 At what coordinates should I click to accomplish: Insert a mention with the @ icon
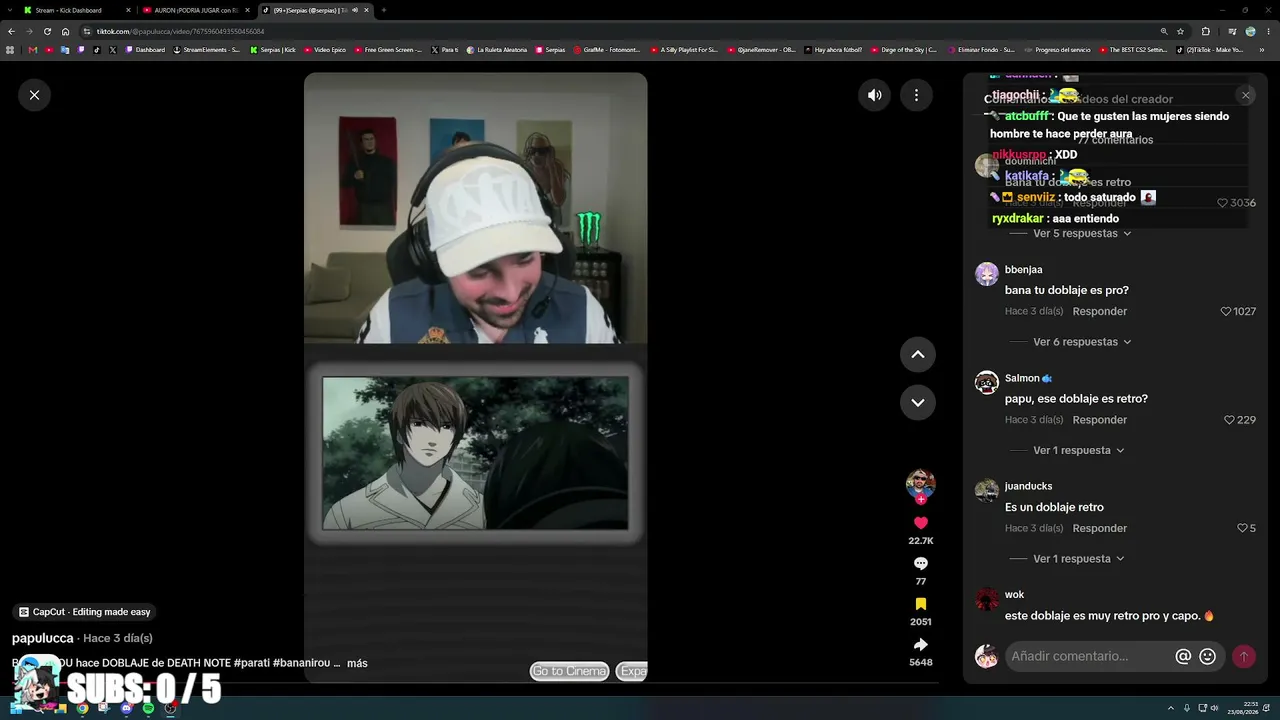coord(1183,656)
